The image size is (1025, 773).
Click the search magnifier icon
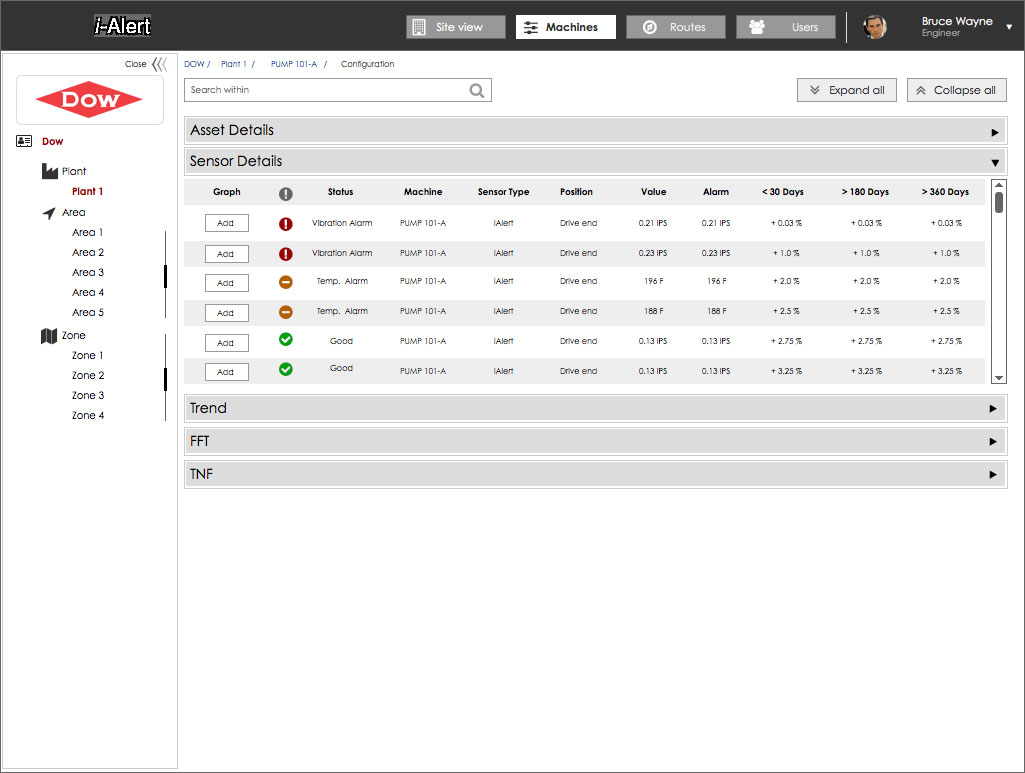[477, 91]
